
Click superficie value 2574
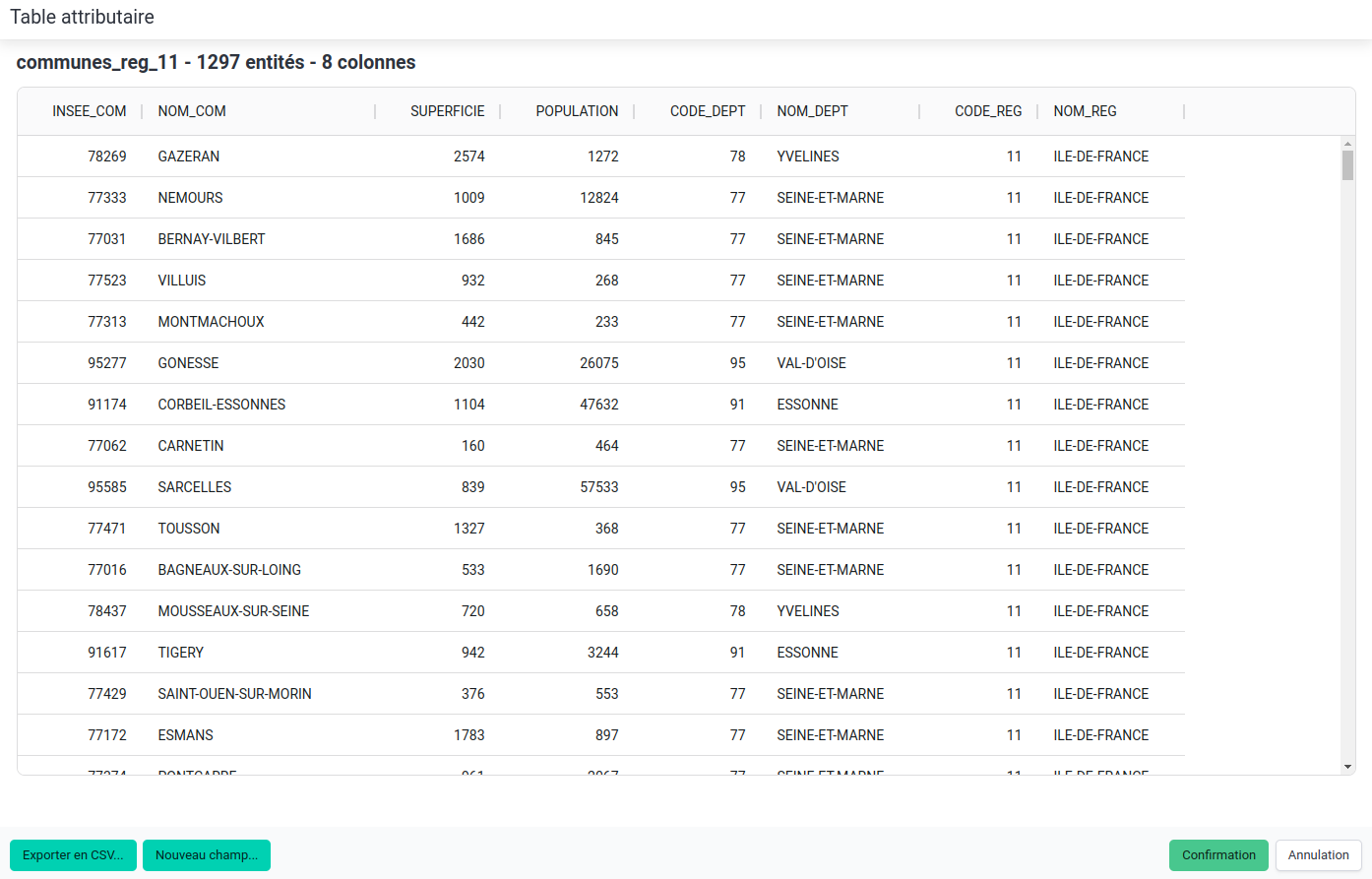coord(469,157)
